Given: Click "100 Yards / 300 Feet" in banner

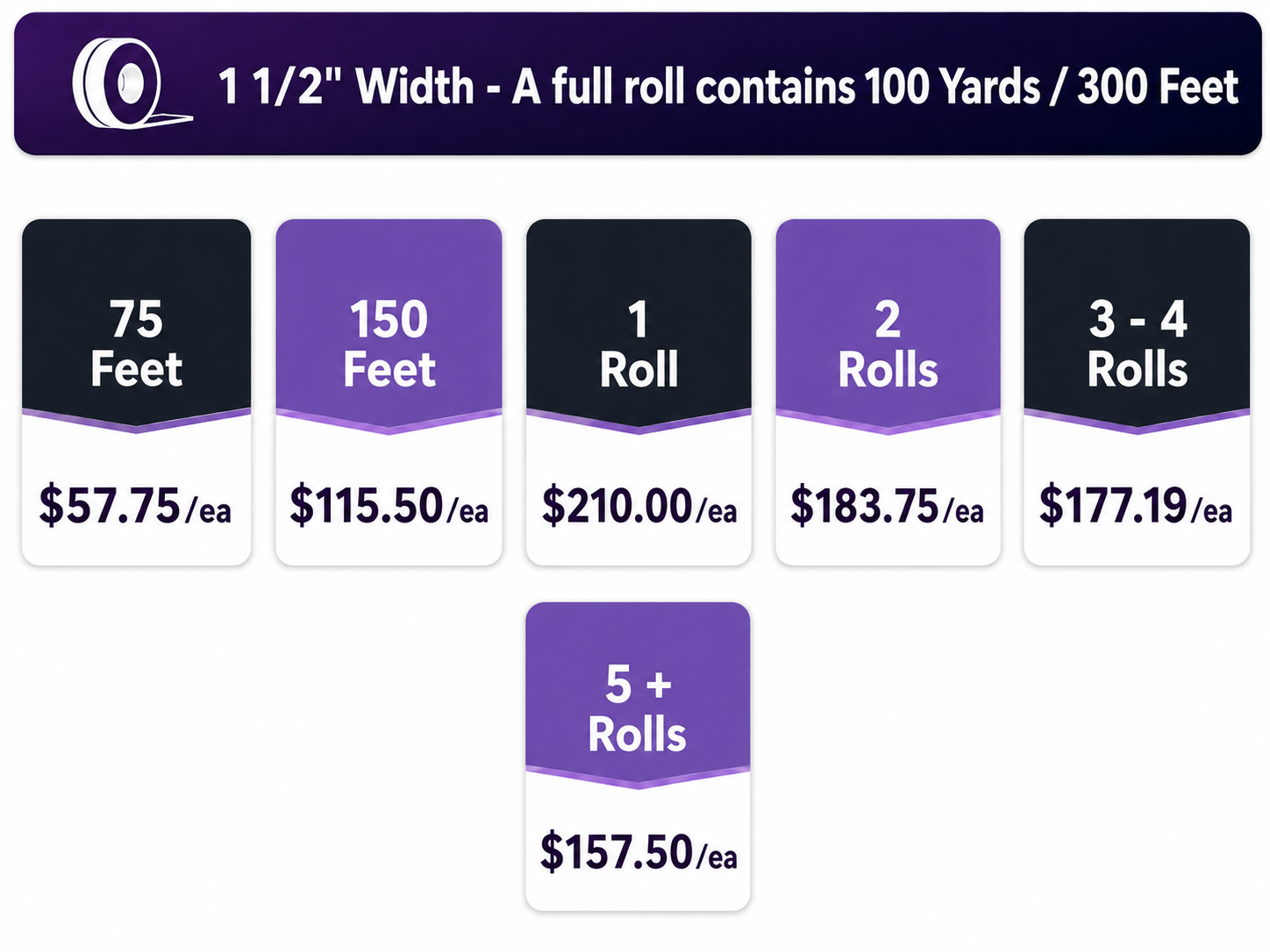Looking at the screenshot, I should point(1051,87).
